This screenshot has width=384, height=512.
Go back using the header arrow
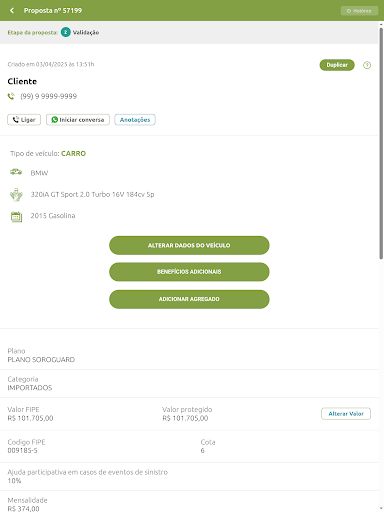point(12,10)
